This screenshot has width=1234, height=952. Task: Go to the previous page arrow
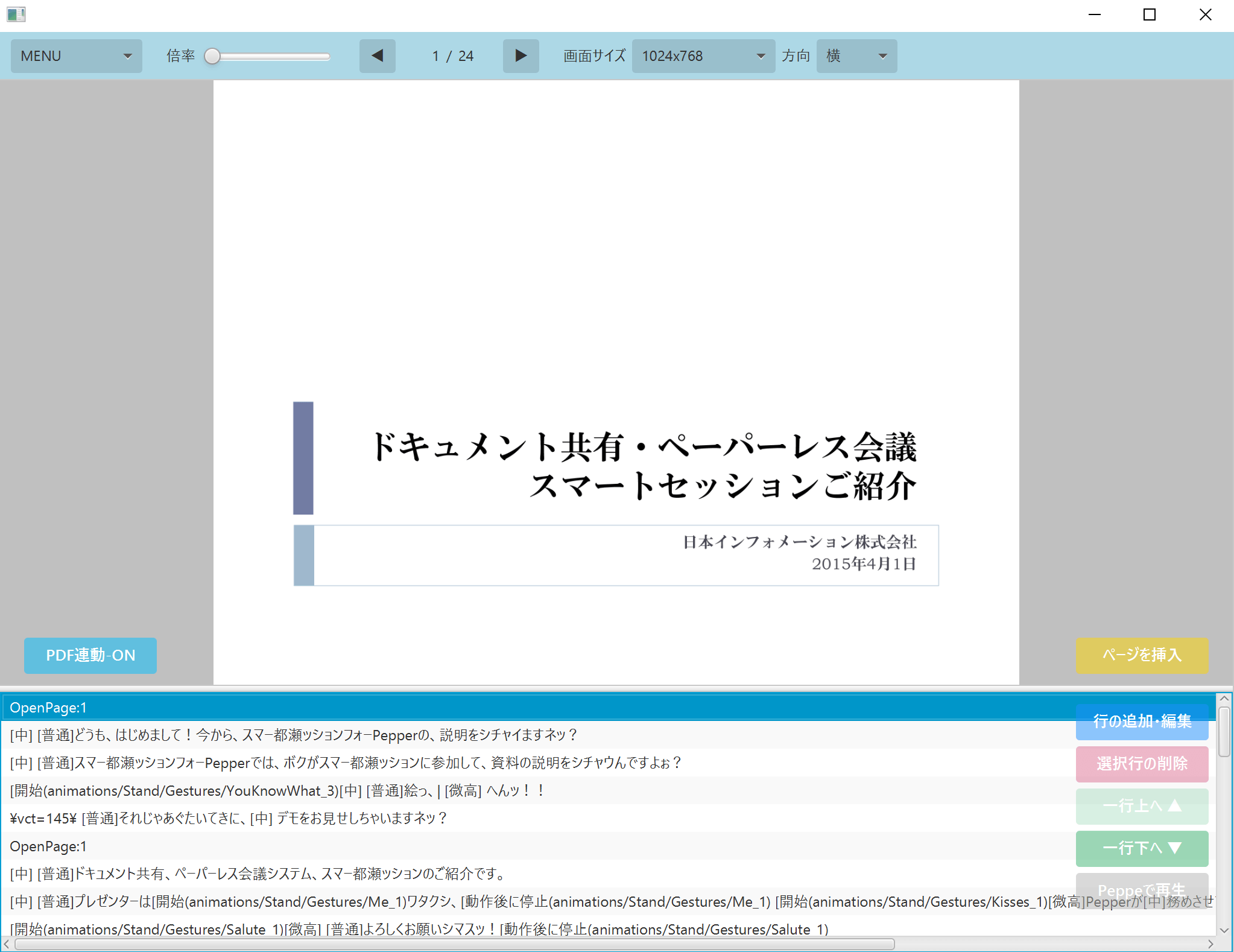pos(377,56)
